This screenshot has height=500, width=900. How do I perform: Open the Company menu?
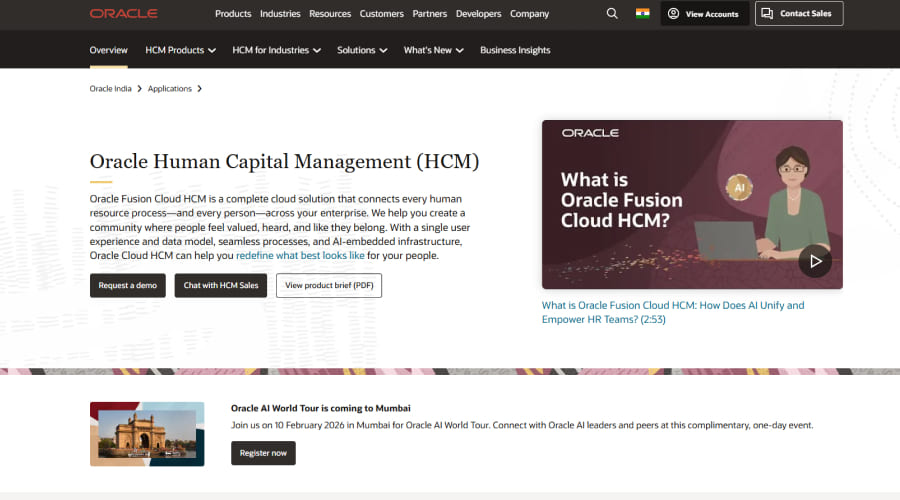(x=529, y=14)
